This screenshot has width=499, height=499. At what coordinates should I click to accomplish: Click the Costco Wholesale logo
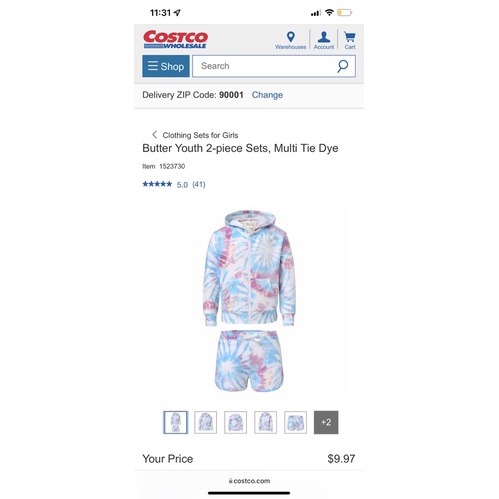click(x=175, y=39)
